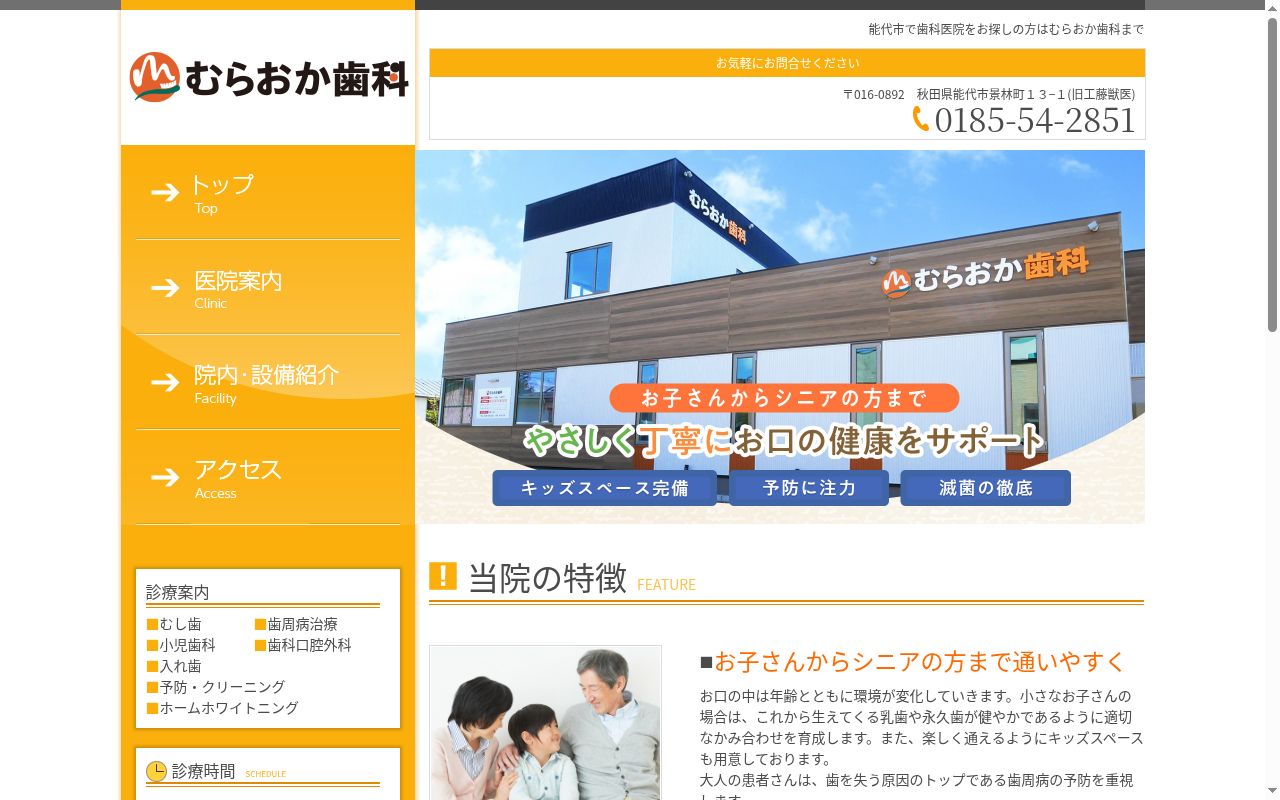Open the トップ (Top) menu item
Viewport: 1280px width, 800px height.
(268, 192)
